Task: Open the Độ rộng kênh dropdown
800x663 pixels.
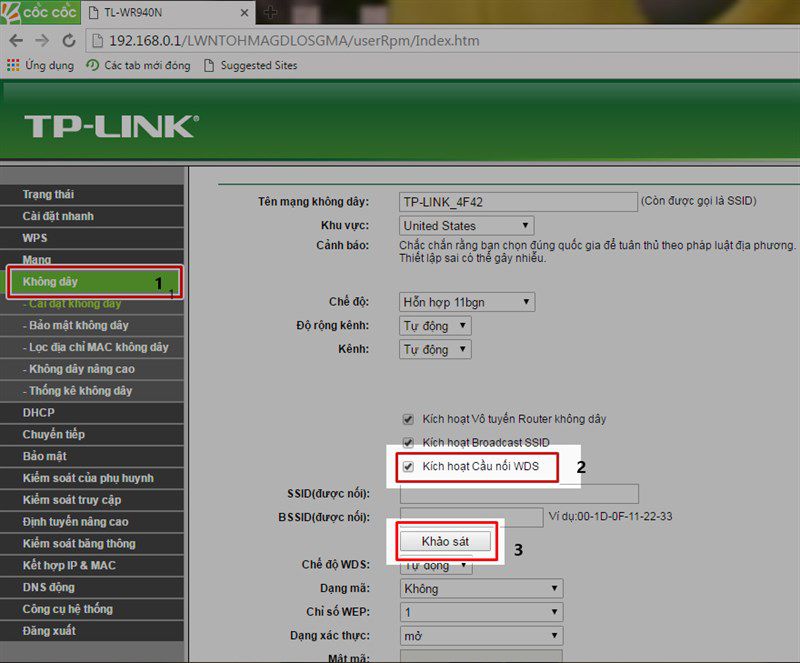Action: (x=435, y=326)
